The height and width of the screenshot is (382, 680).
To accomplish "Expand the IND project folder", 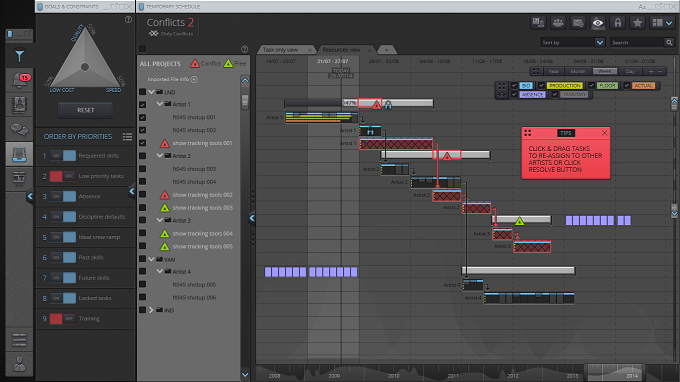I will click(x=151, y=310).
